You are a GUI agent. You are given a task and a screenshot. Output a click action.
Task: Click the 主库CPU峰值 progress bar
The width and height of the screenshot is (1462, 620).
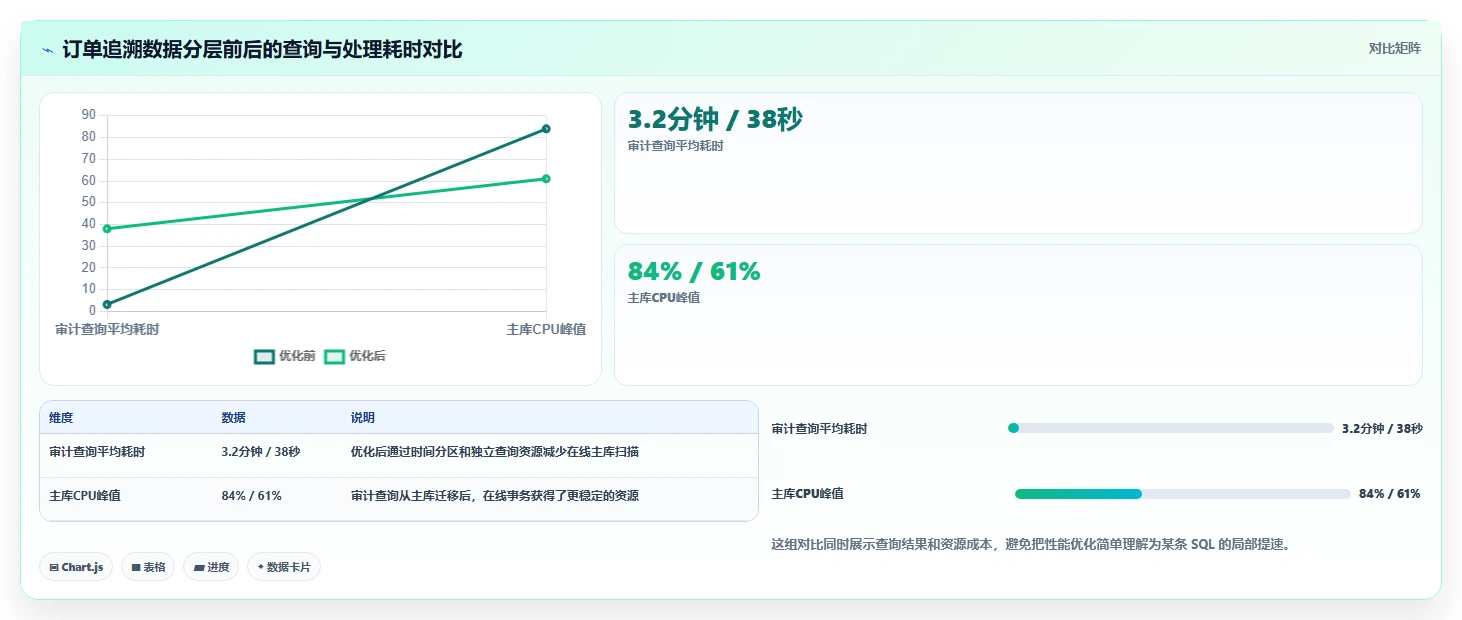pos(1183,494)
